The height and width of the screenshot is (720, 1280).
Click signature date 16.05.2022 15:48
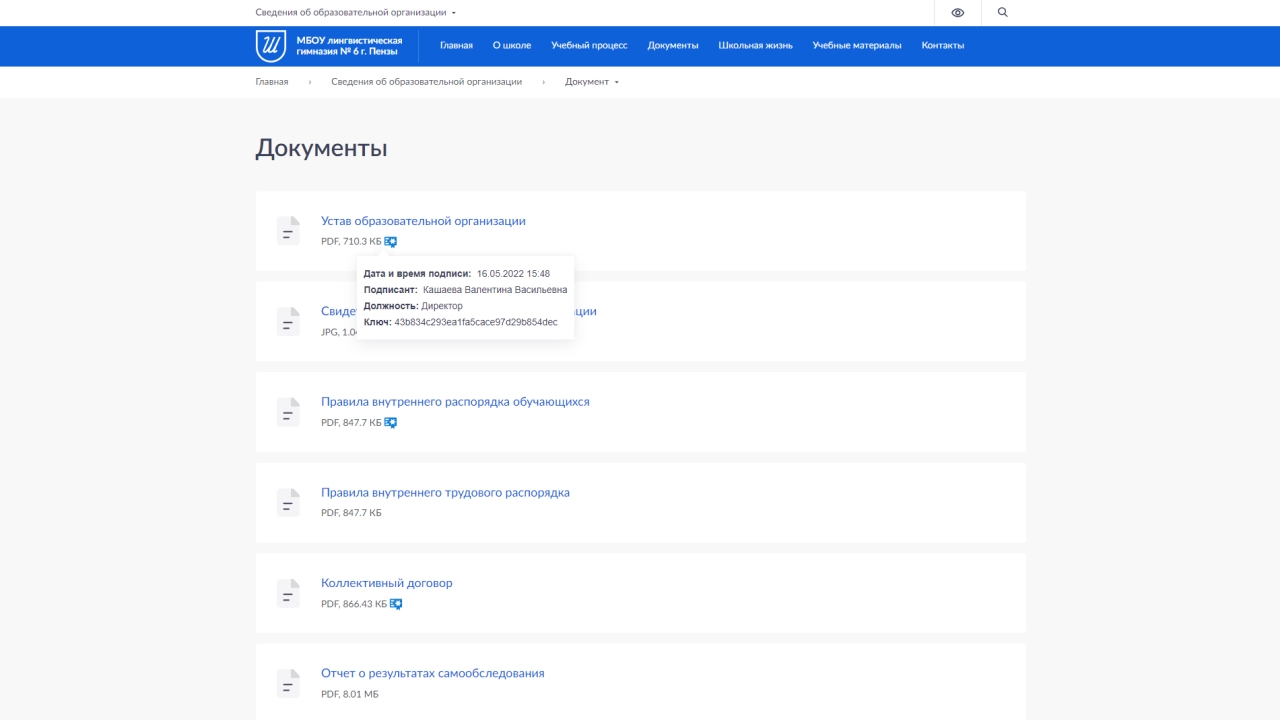pos(513,274)
